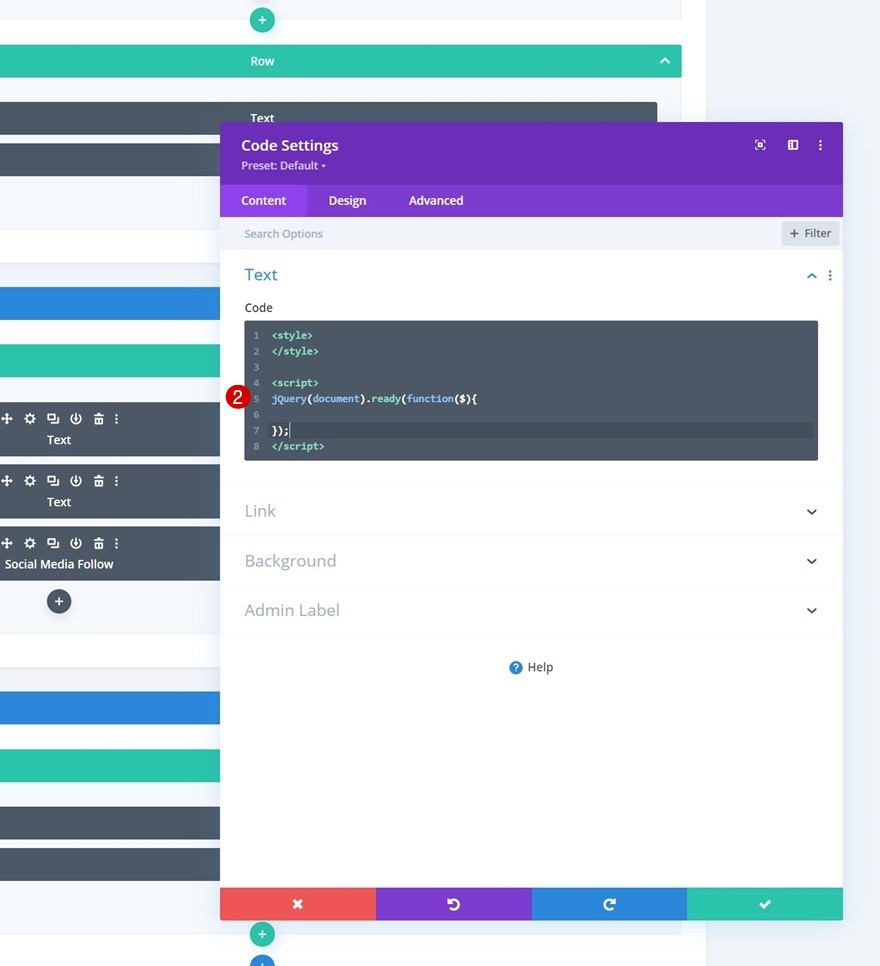Open settings gear of second Text module
The image size is (880, 966).
pyautogui.click(x=30, y=481)
